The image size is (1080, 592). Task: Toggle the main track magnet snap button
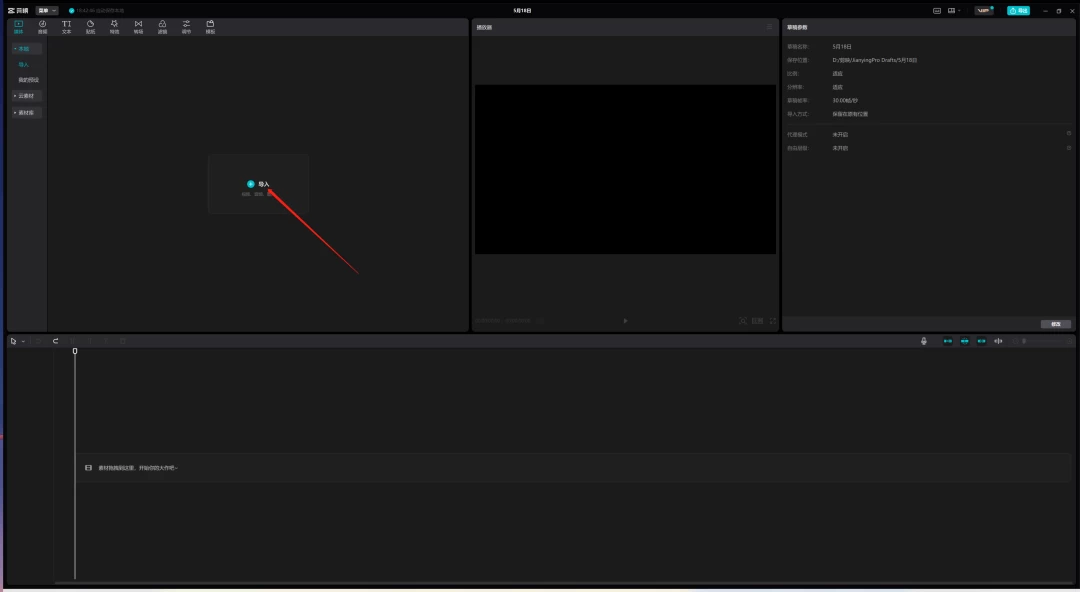948,341
